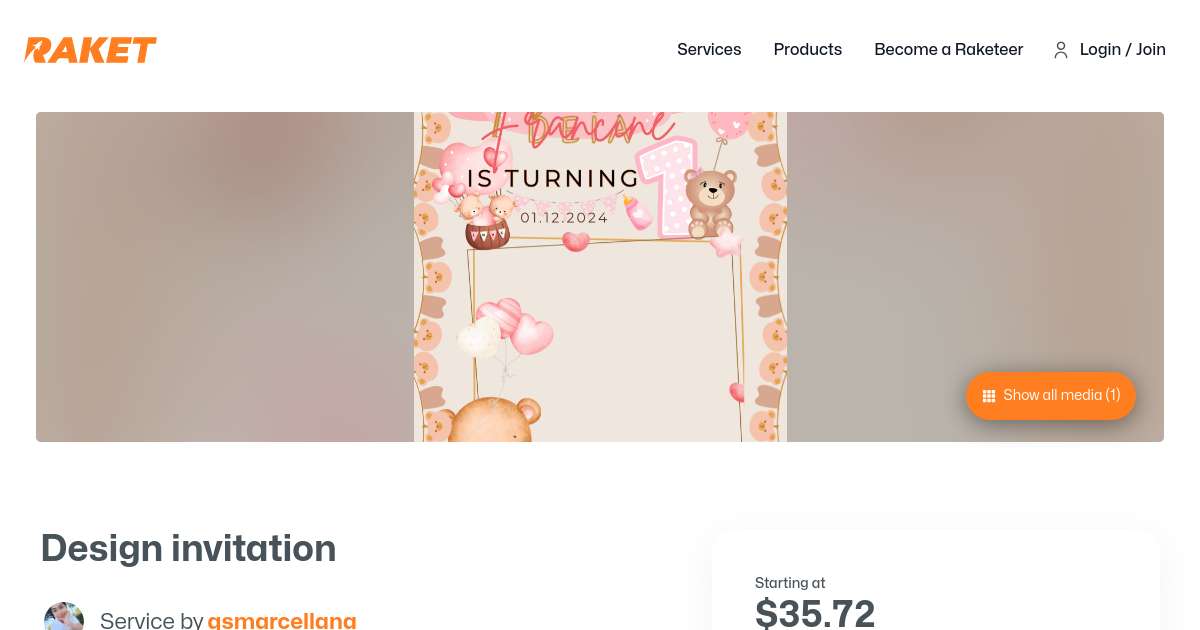Viewport: 1200px width, 630px height.
Task: Open the invitation preview image
Action: tap(600, 300)
